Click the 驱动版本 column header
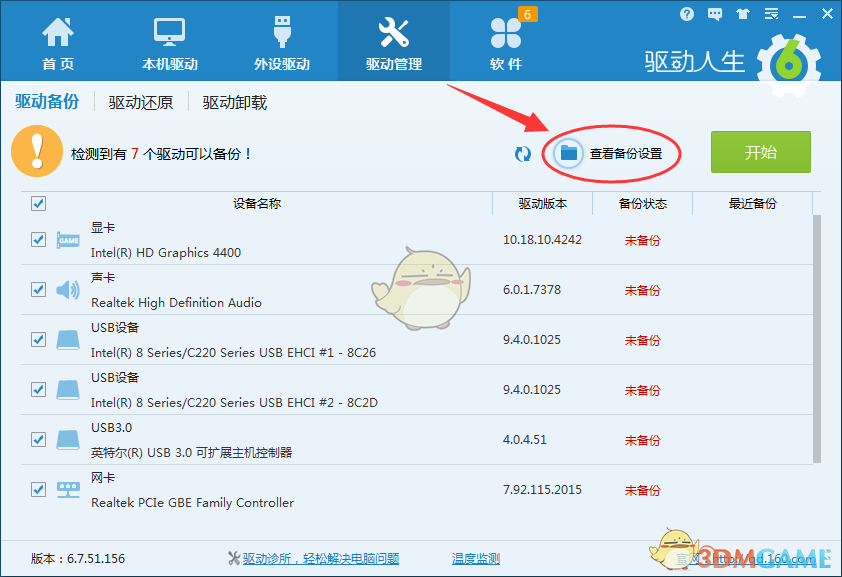842x577 pixels. (x=542, y=203)
